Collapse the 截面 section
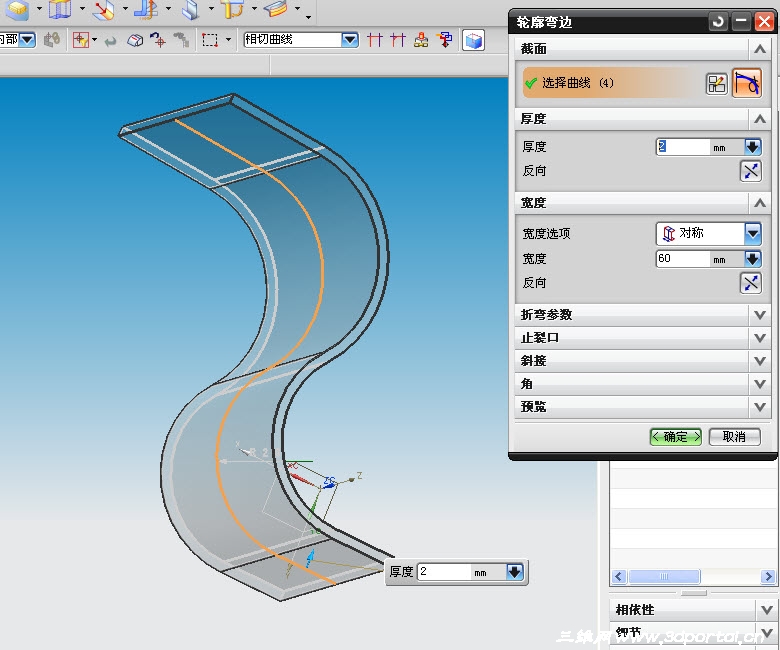The image size is (780, 650). [760, 49]
